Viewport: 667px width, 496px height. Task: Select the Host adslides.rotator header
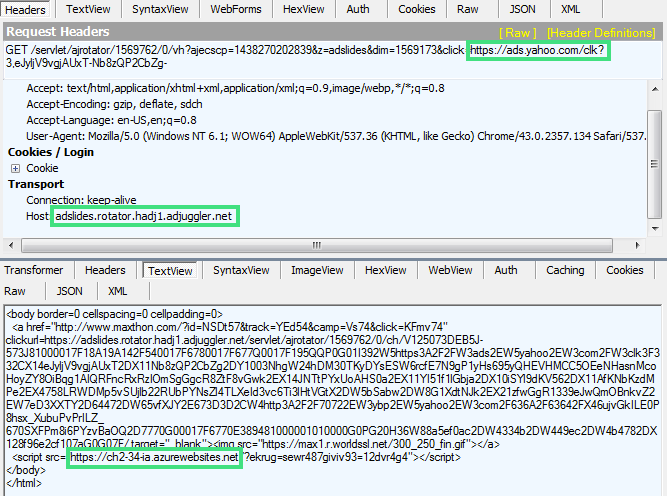click(x=129, y=216)
